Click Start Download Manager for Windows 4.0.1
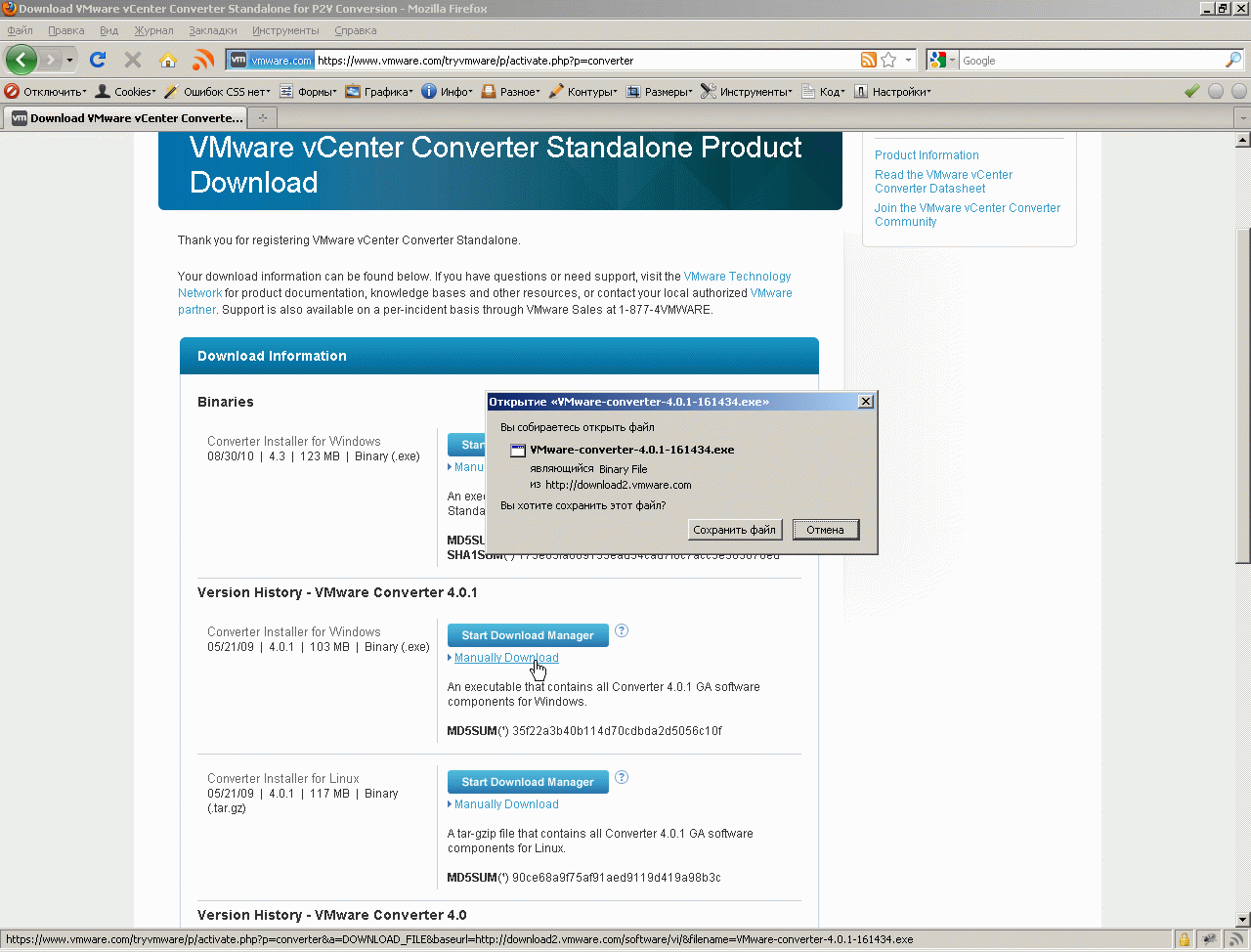This screenshot has height=952, width=1251. pyautogui.click(x=528, y=635)
